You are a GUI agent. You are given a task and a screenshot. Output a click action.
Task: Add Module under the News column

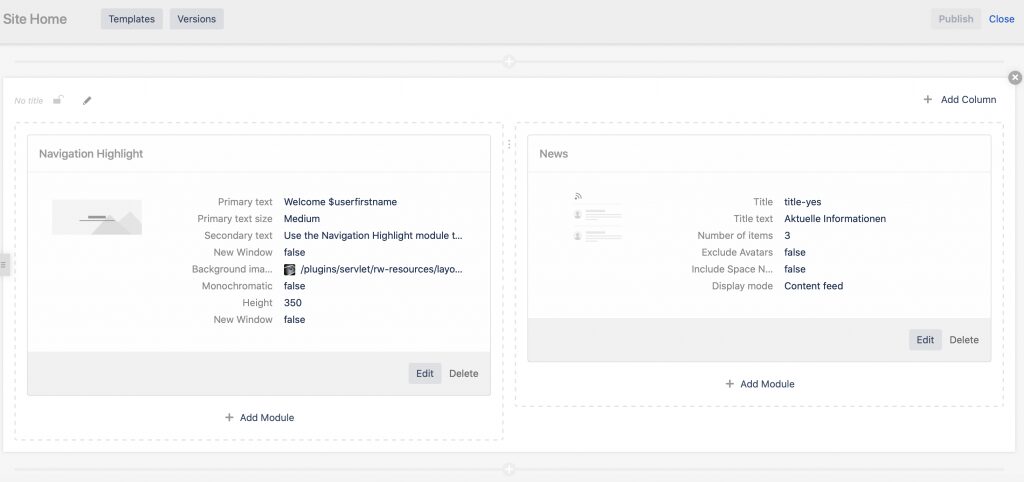click(x=760, y=384)
